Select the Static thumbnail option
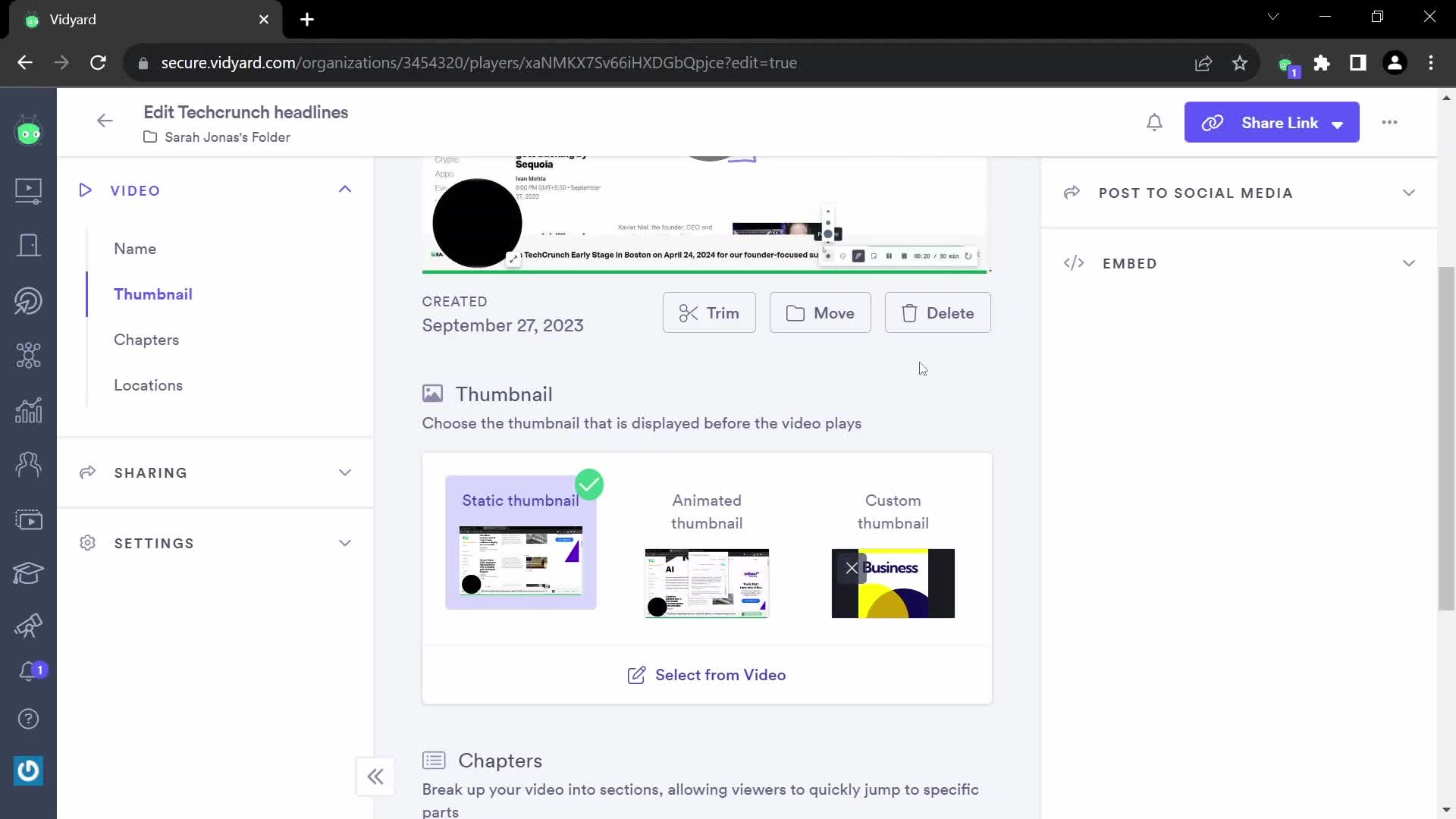 tap(521, 542)
